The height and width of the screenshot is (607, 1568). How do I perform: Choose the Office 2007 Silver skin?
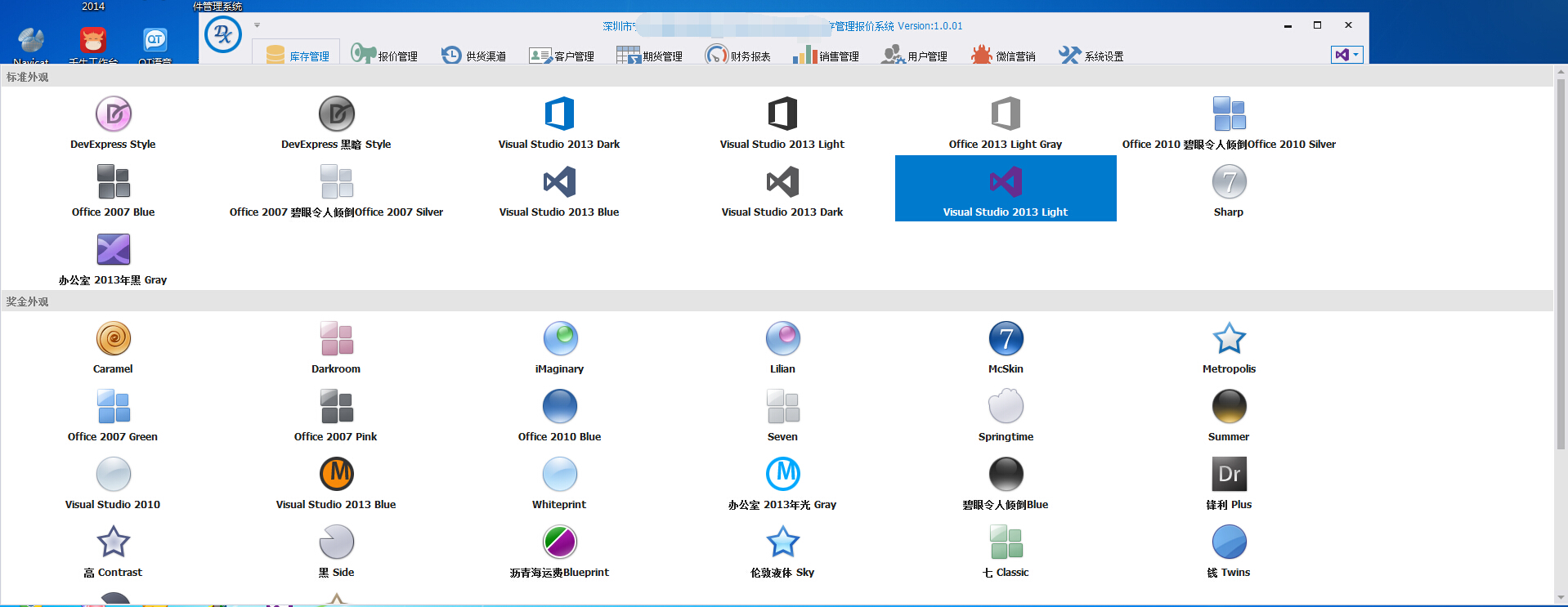click(x=336, y=190)
